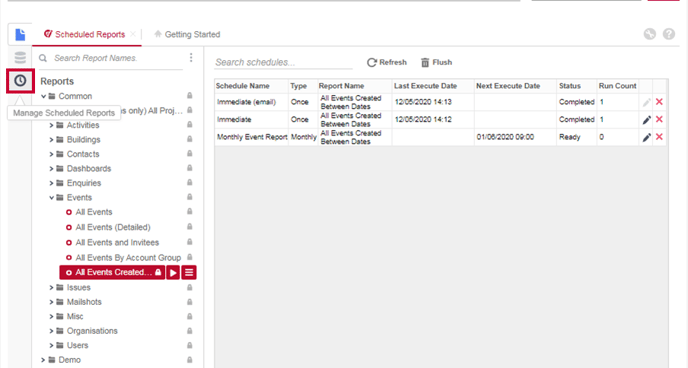Click lock icon beside Dashboards folder

pyautogui.click(x=190, y=168)
